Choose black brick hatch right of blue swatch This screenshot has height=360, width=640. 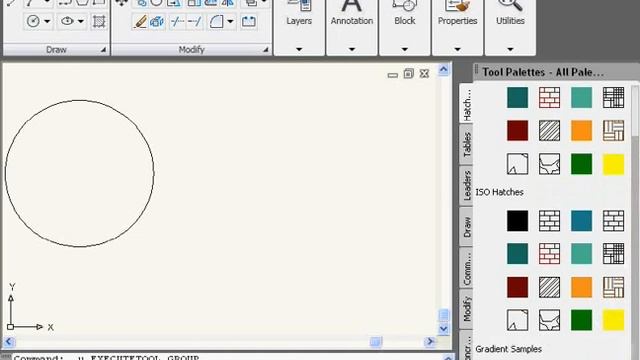click(x=613, y=221)
